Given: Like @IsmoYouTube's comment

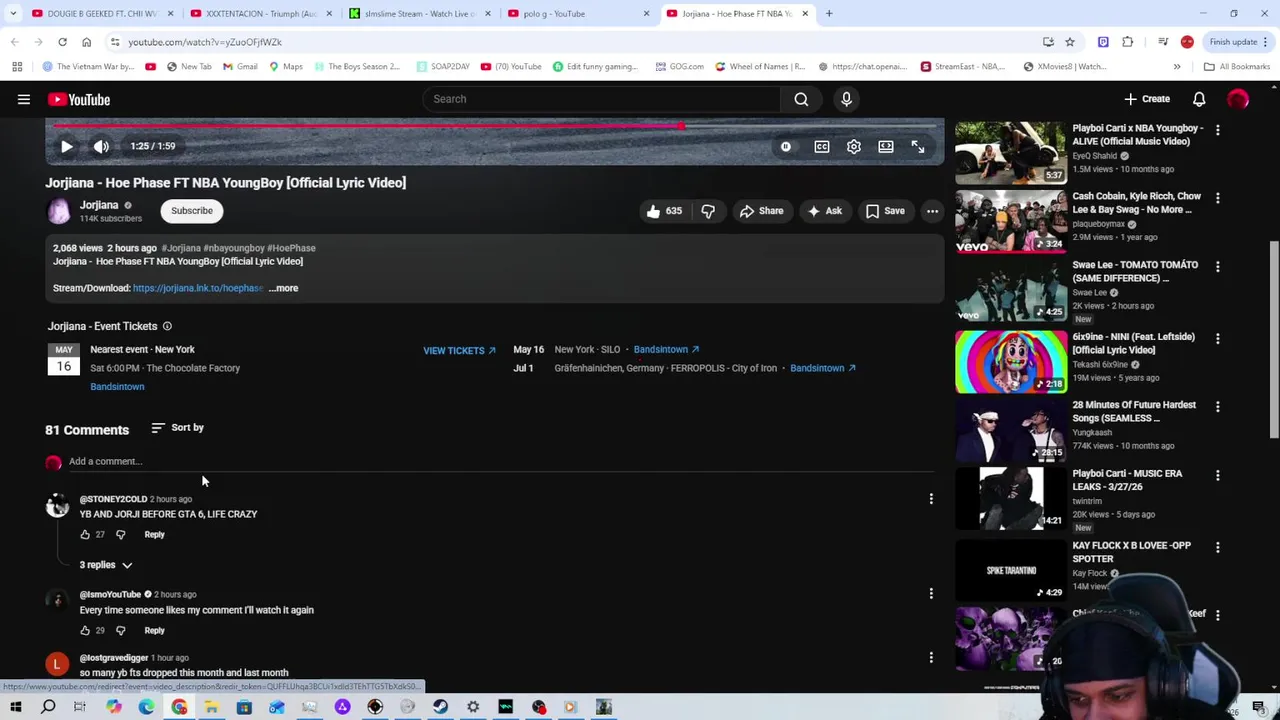Looking at the screenshot, I should [x=85, y=631].
